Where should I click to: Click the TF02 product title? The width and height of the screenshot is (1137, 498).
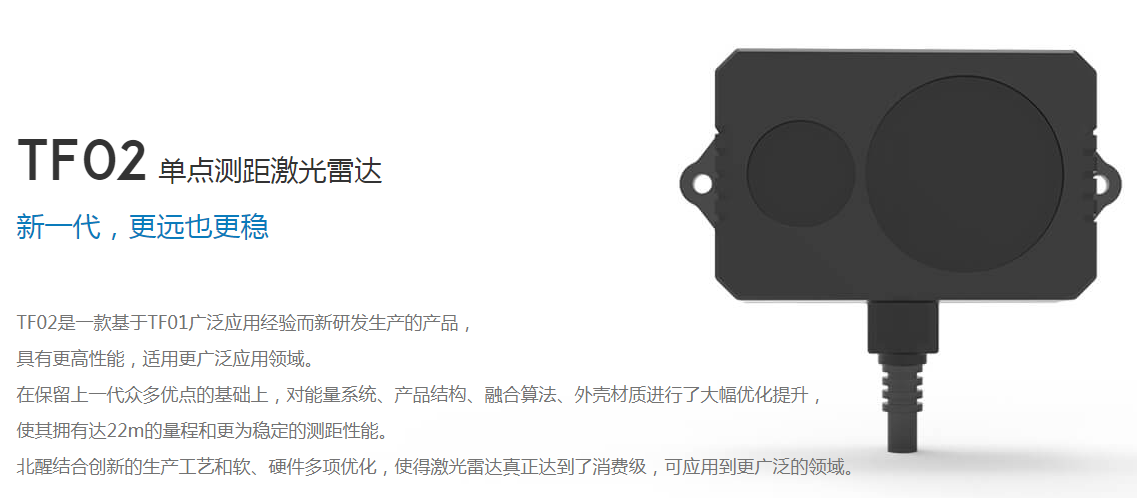pos(82,162)
